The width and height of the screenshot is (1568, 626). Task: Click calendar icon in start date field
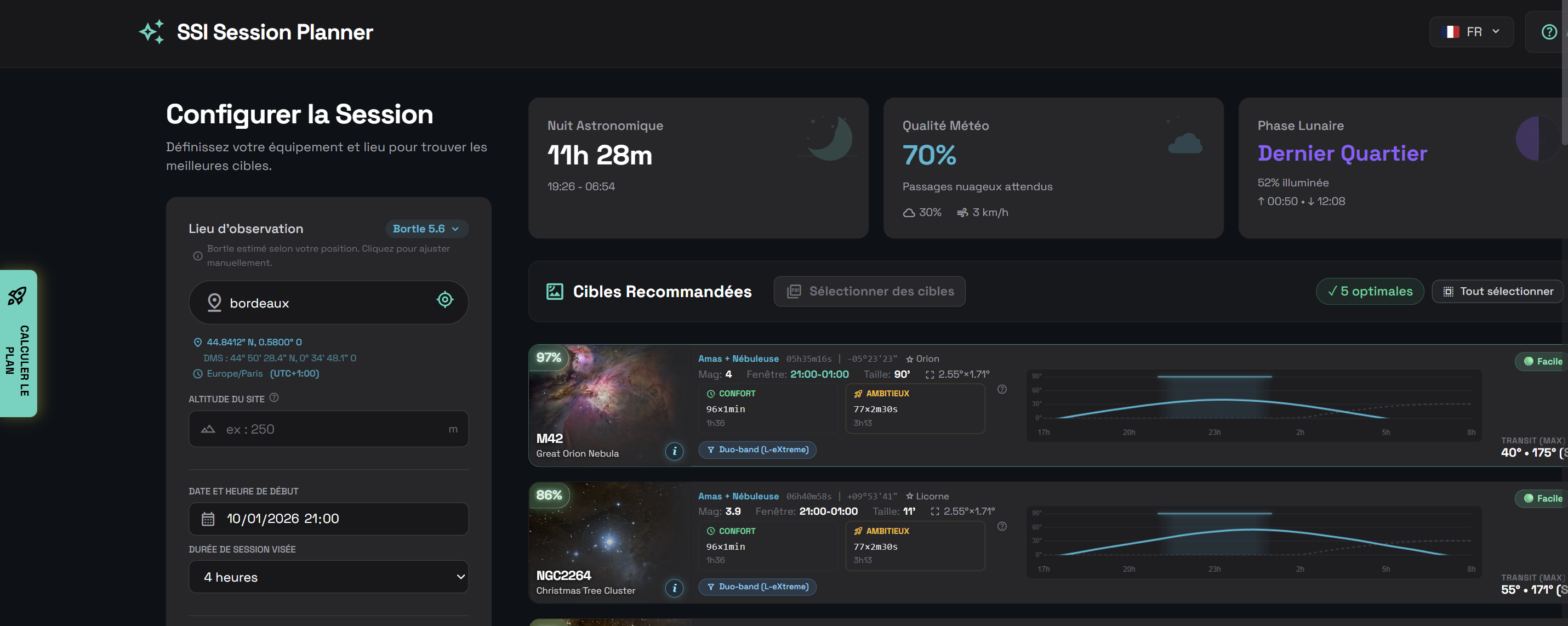click(x=208, y=519)
